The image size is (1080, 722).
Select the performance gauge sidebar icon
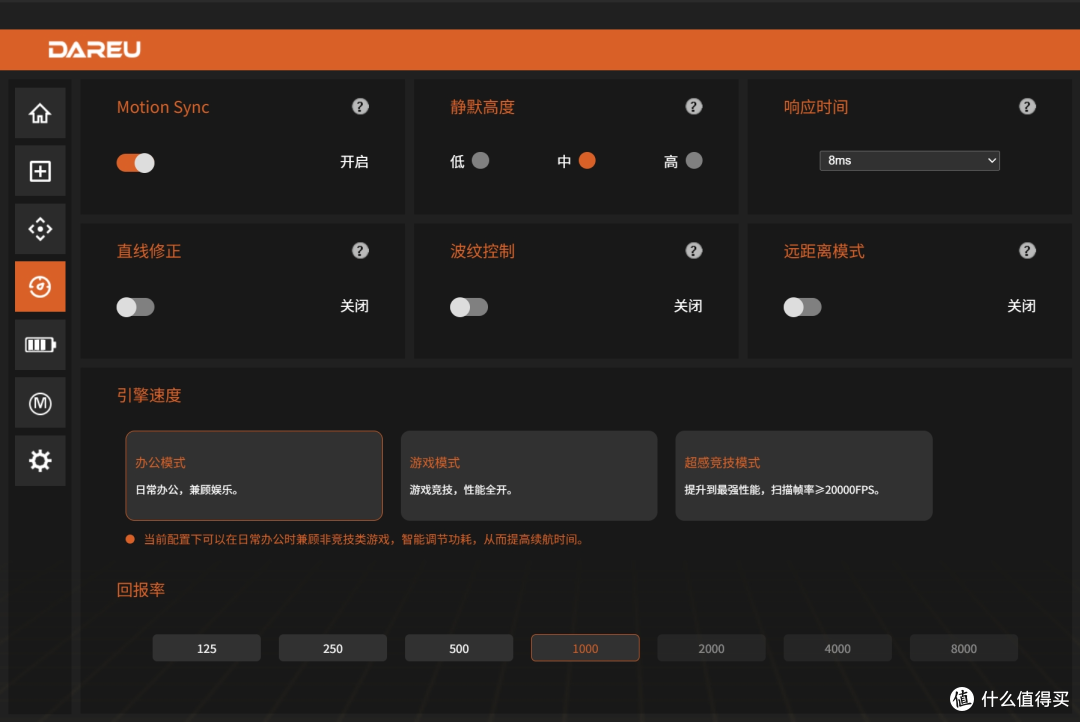coord(40,287)
